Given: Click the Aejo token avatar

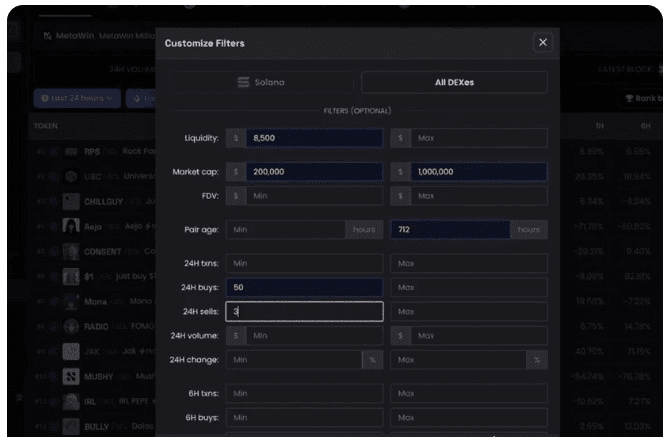Looking at the screenshot, I should [71, 226].
